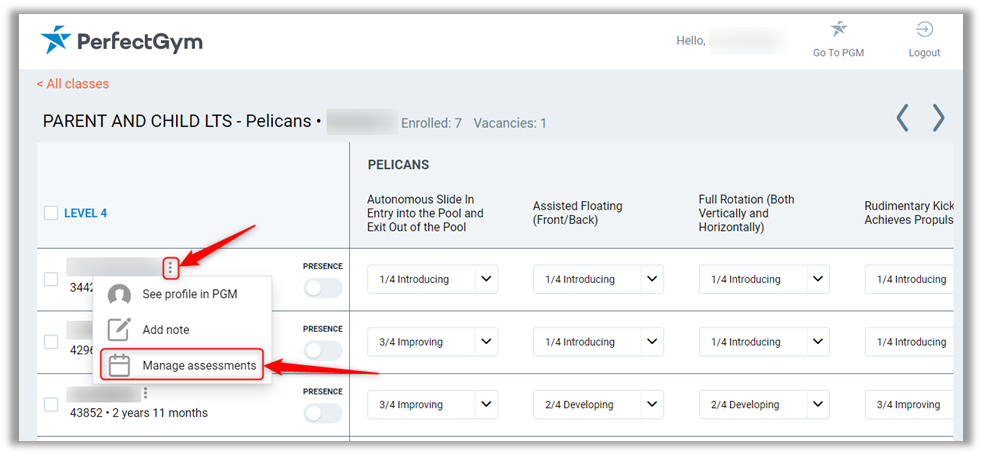The image size is (982, 455).
Task: Tick the LEVEL 4 select-all checkbox
Action: [x=51, y=213]
